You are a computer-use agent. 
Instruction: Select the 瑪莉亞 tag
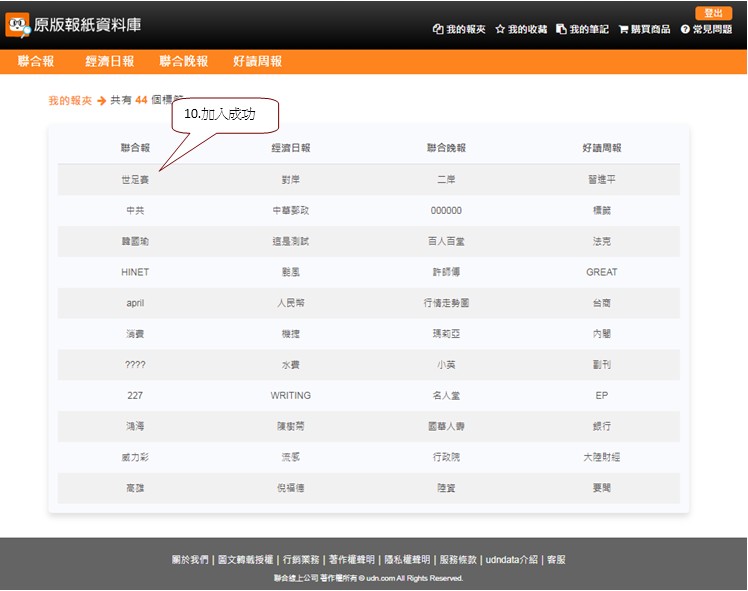tap(446, 334)
